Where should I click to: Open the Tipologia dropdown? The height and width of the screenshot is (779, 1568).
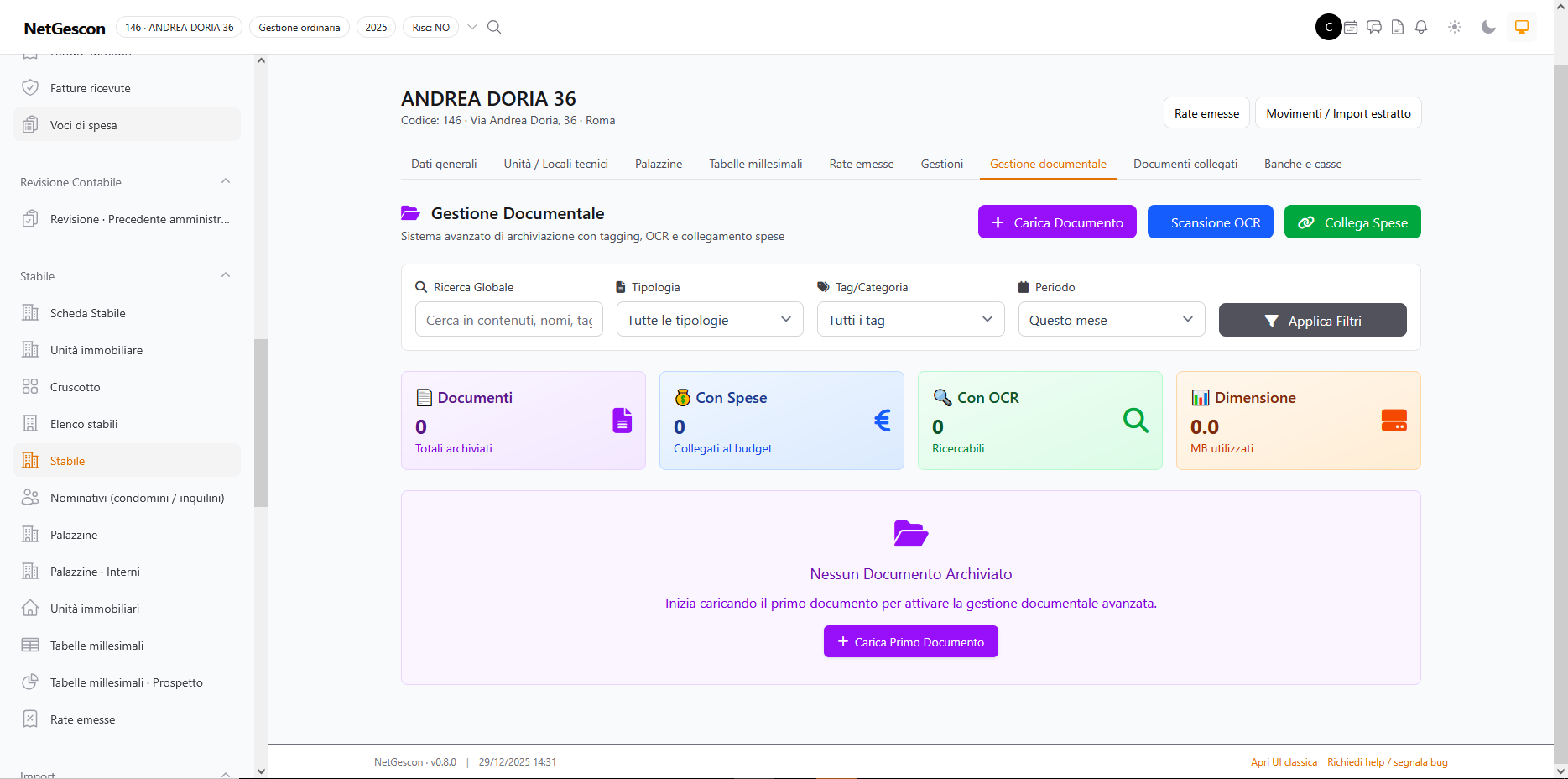tap(710, 320)
